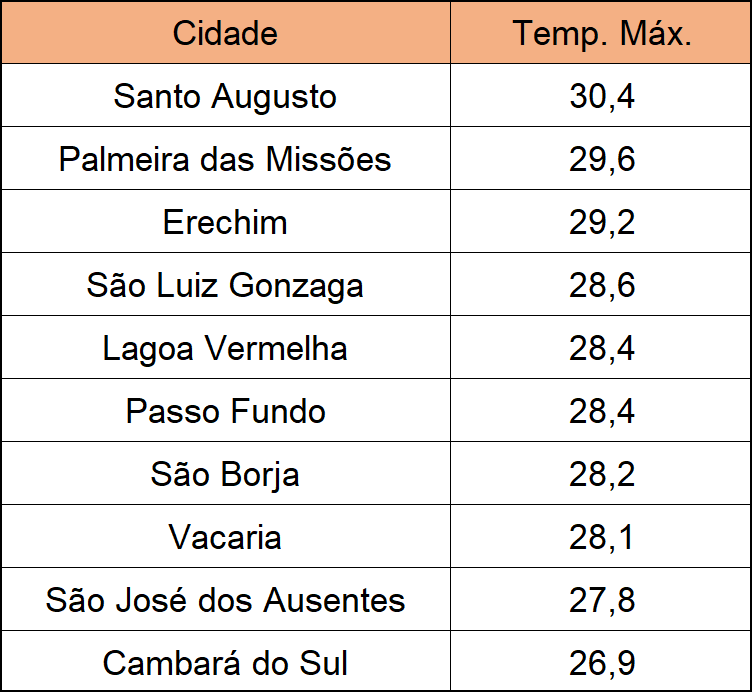
Task: Select the 30,4 temperature cell
Action: [601, 95]
